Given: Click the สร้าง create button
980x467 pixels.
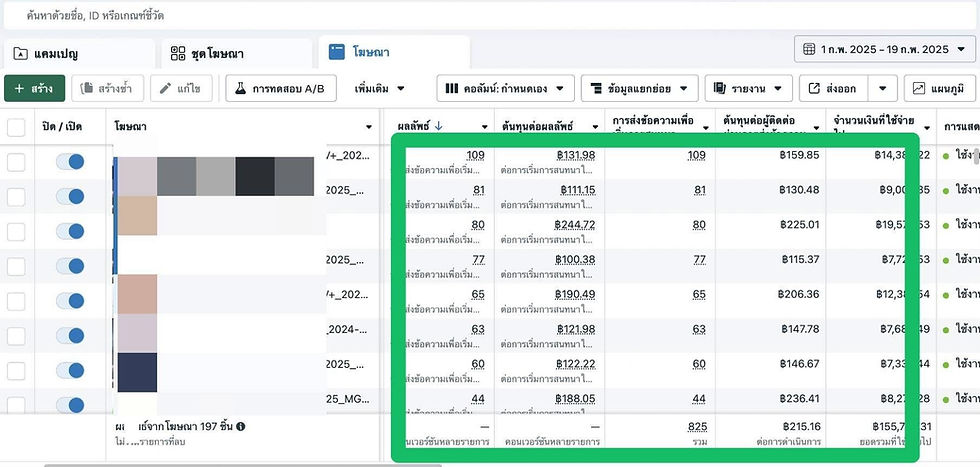Looking at the screenshot, I should [x=34, y=88].
